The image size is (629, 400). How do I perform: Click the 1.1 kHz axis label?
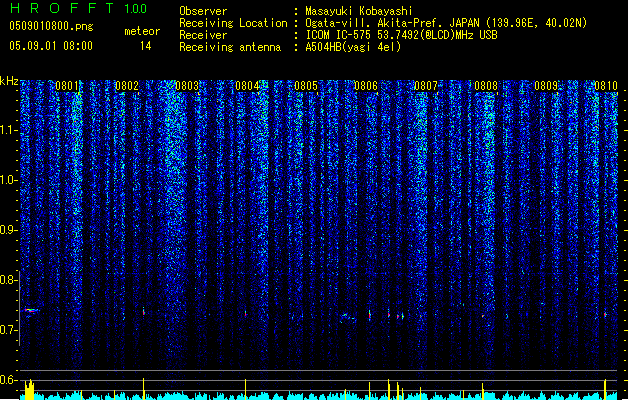pyautogui.click(x=8, y=130)
